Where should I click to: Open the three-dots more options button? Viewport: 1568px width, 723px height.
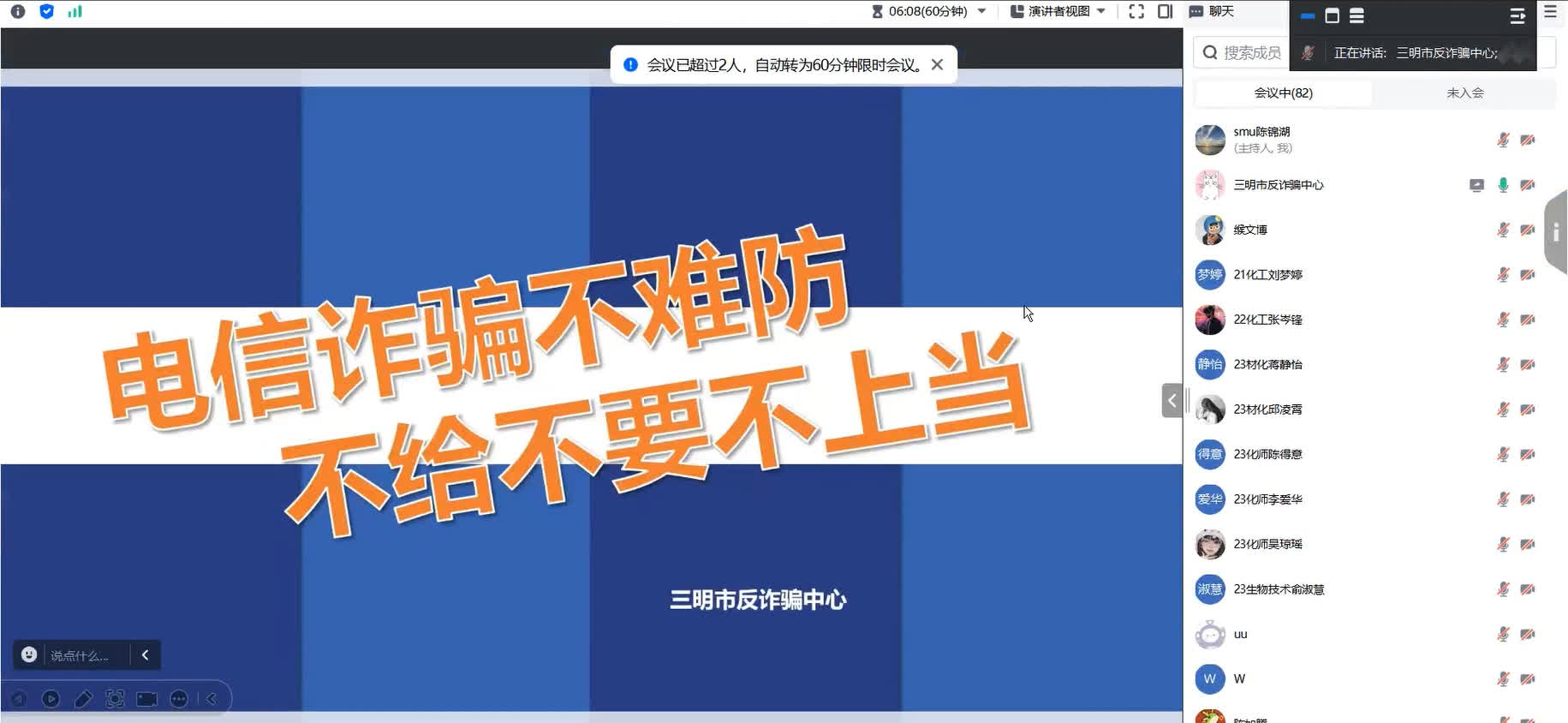179,699
